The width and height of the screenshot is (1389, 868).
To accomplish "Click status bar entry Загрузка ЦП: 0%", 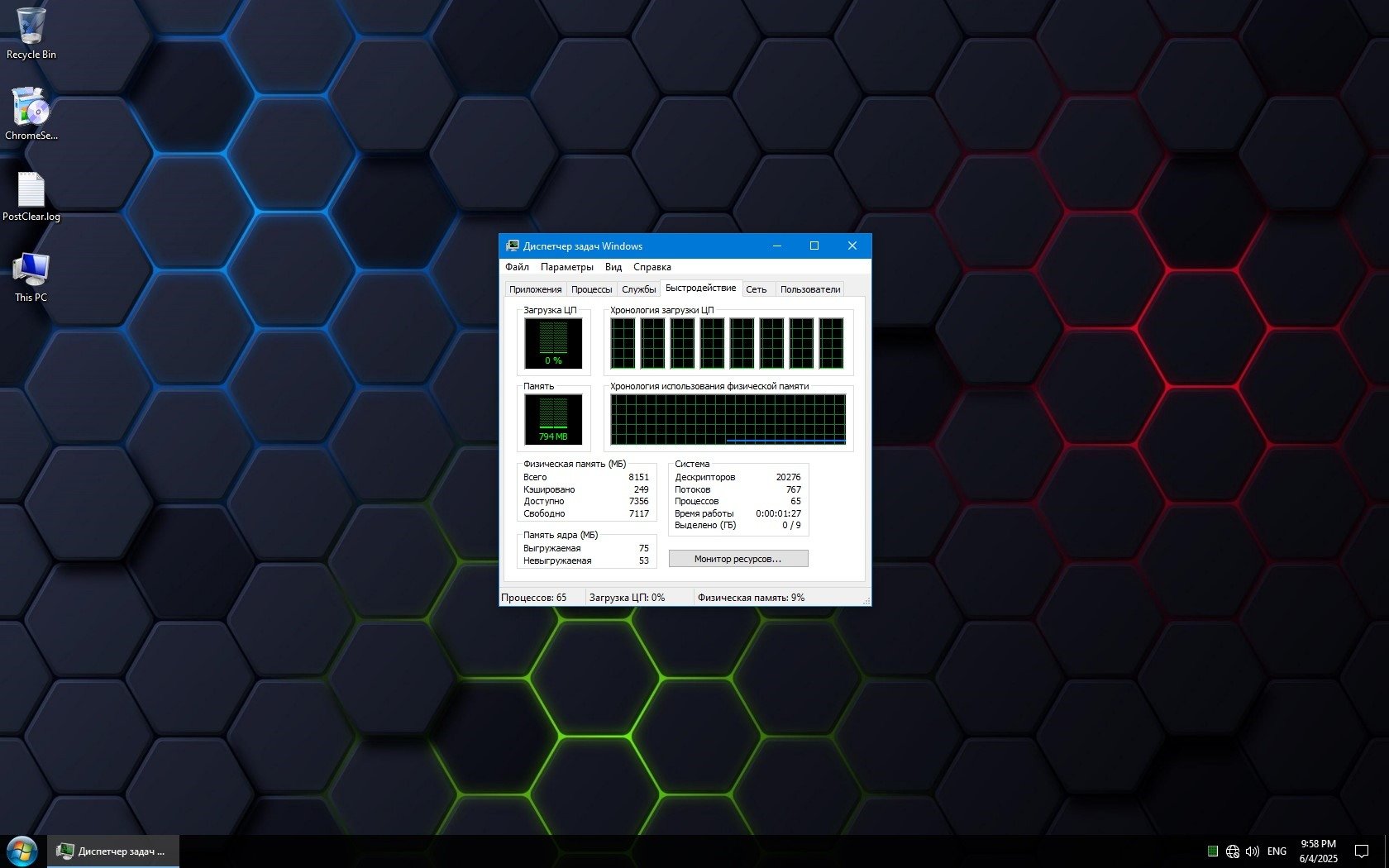I will pos(627,598).
